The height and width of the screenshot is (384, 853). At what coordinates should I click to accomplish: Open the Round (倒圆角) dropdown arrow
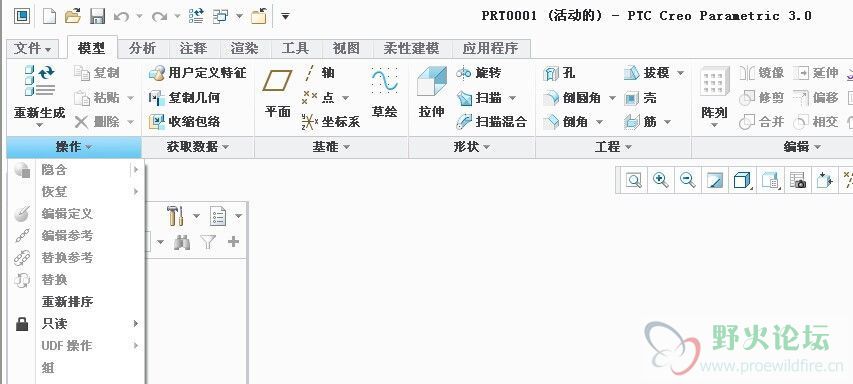tap(612, 98)
